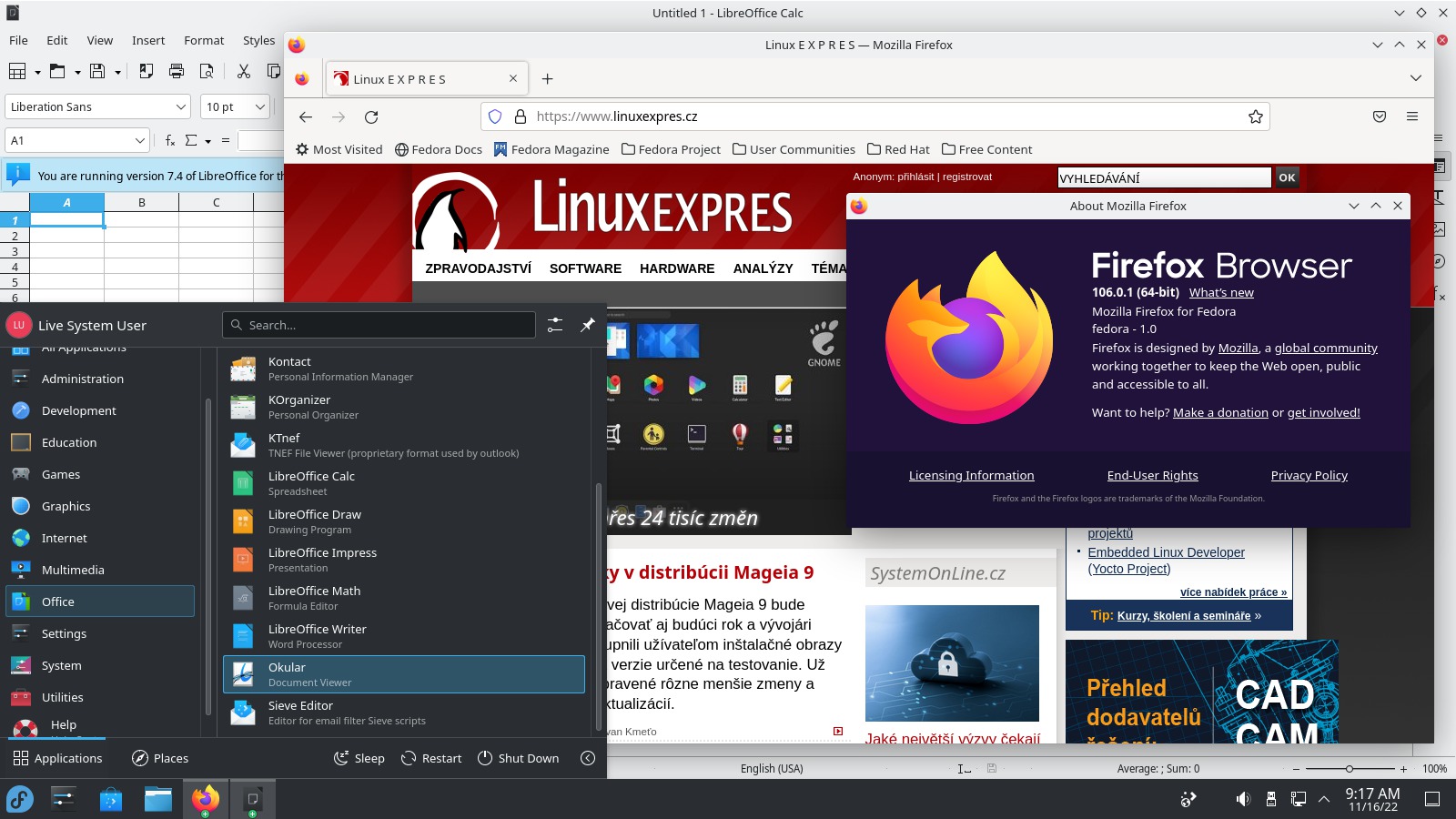Open the Calc Format menu
This screenshot has height=819, width=1456.
click(204, 40)
